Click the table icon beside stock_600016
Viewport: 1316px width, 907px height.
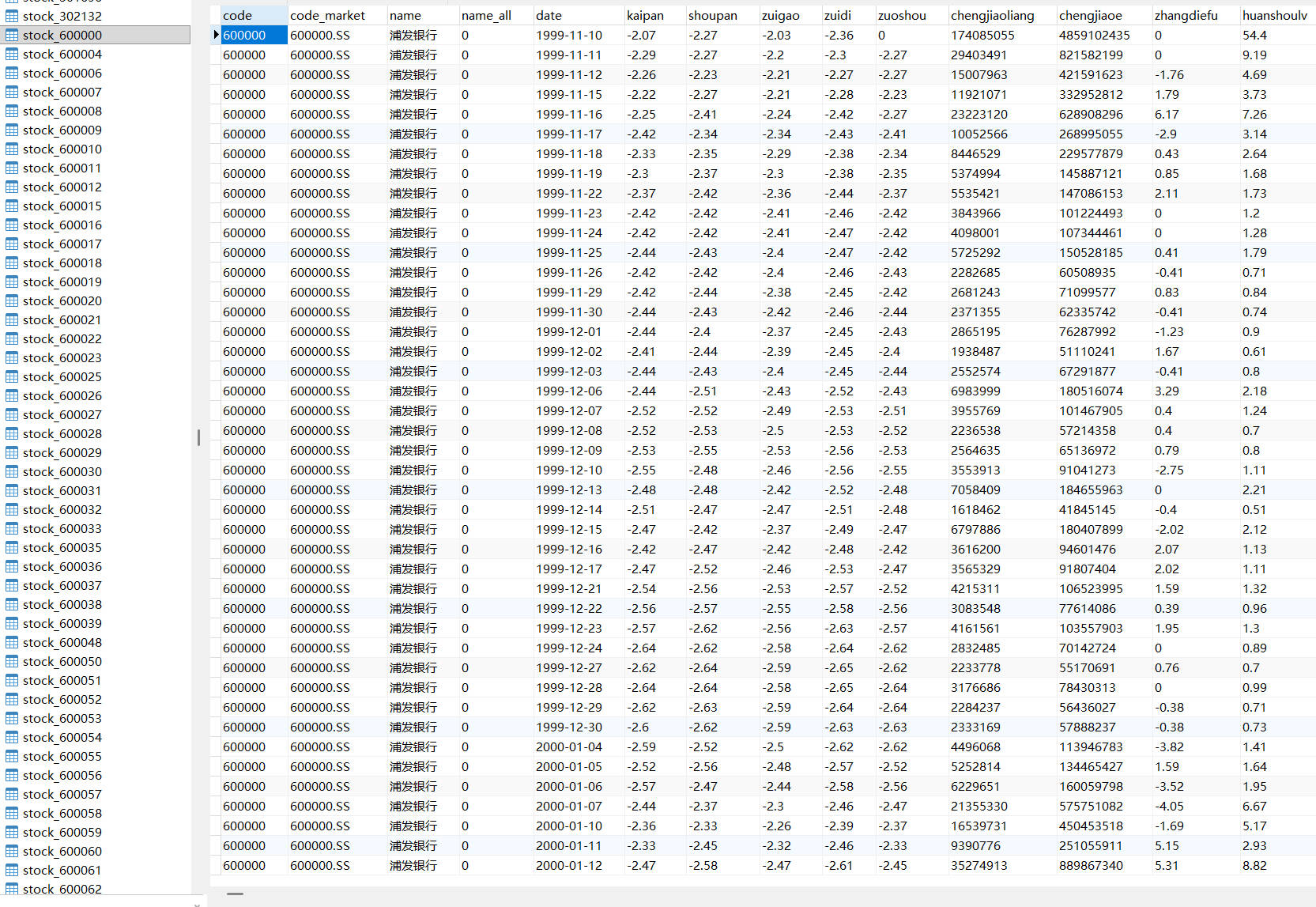point(12,225)
